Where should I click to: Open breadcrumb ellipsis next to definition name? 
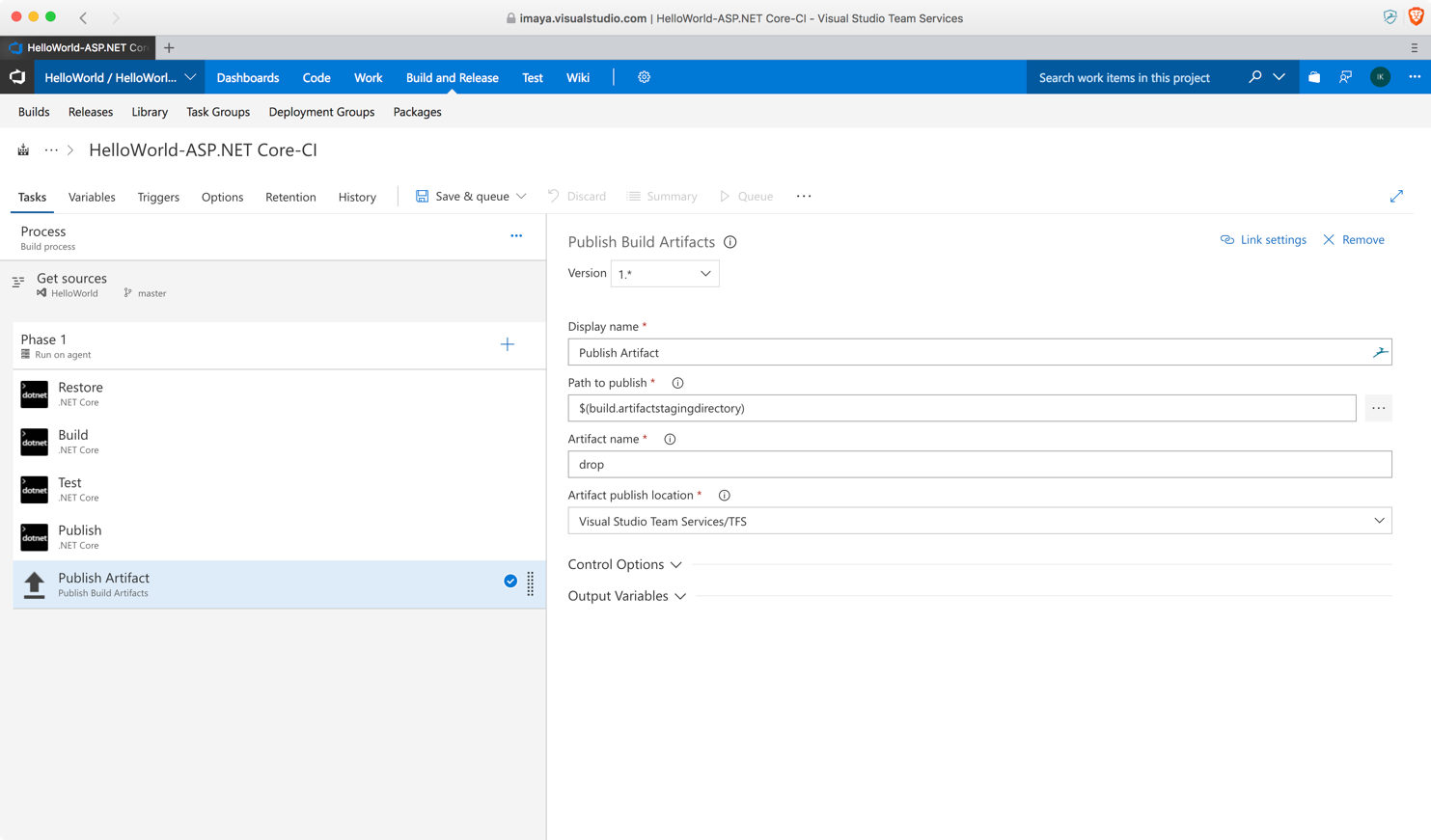coord(51,150)
